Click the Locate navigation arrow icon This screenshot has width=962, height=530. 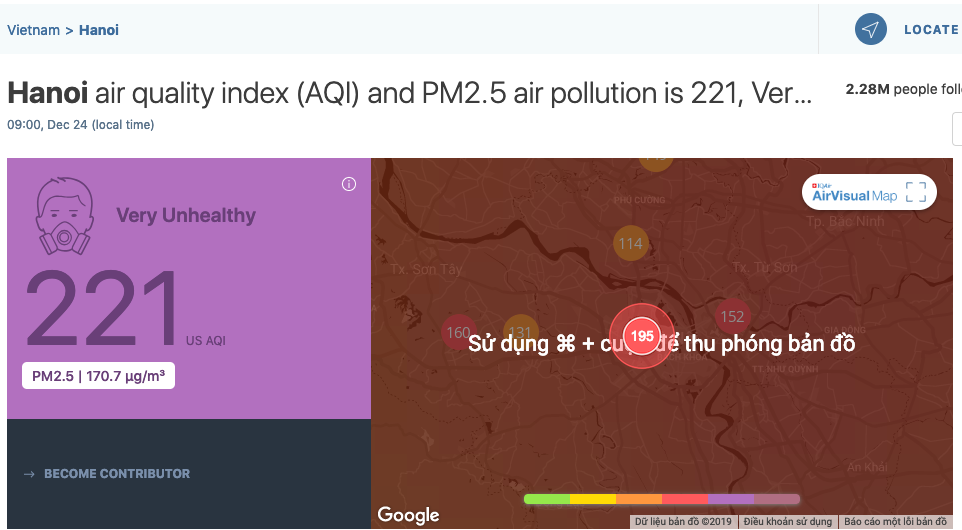click(x=871, y=29)
